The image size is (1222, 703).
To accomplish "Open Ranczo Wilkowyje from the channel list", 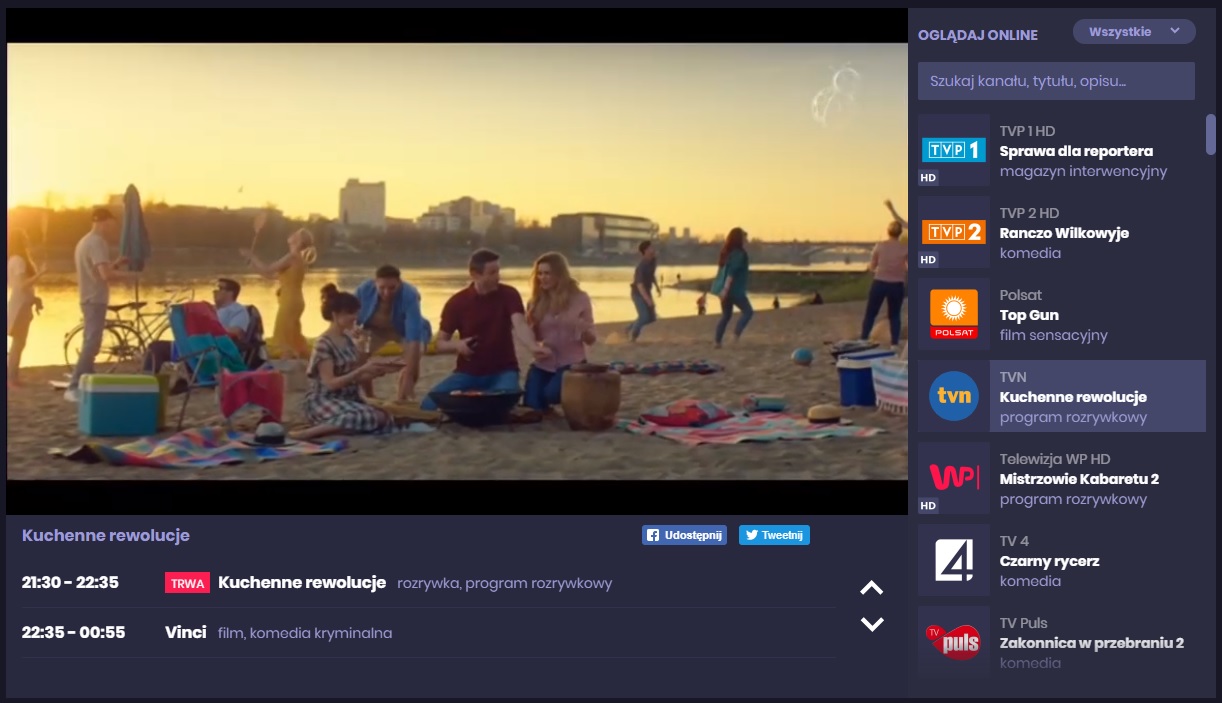I will point(1065,233).
